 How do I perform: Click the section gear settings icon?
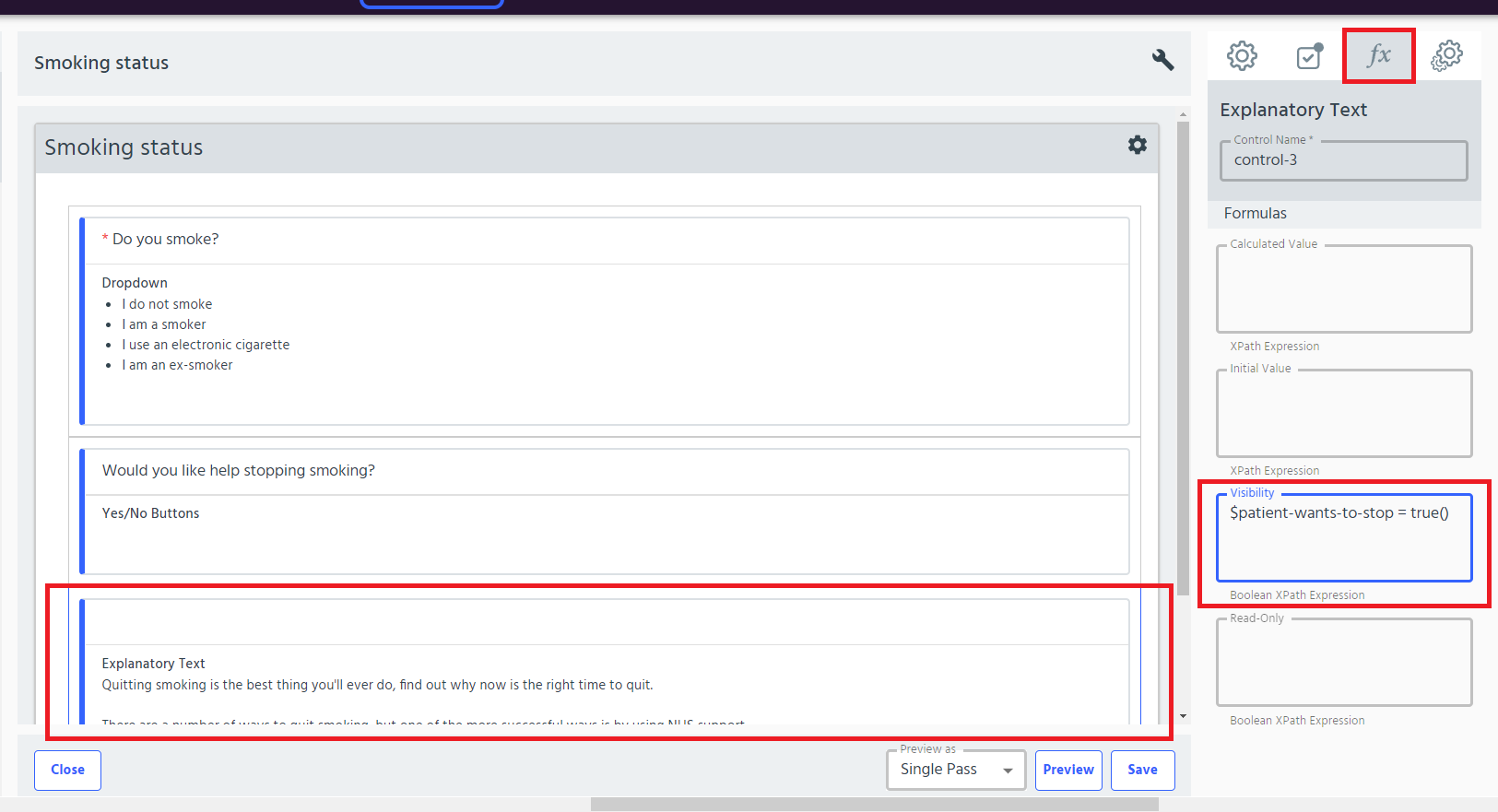coord(1138,145)
